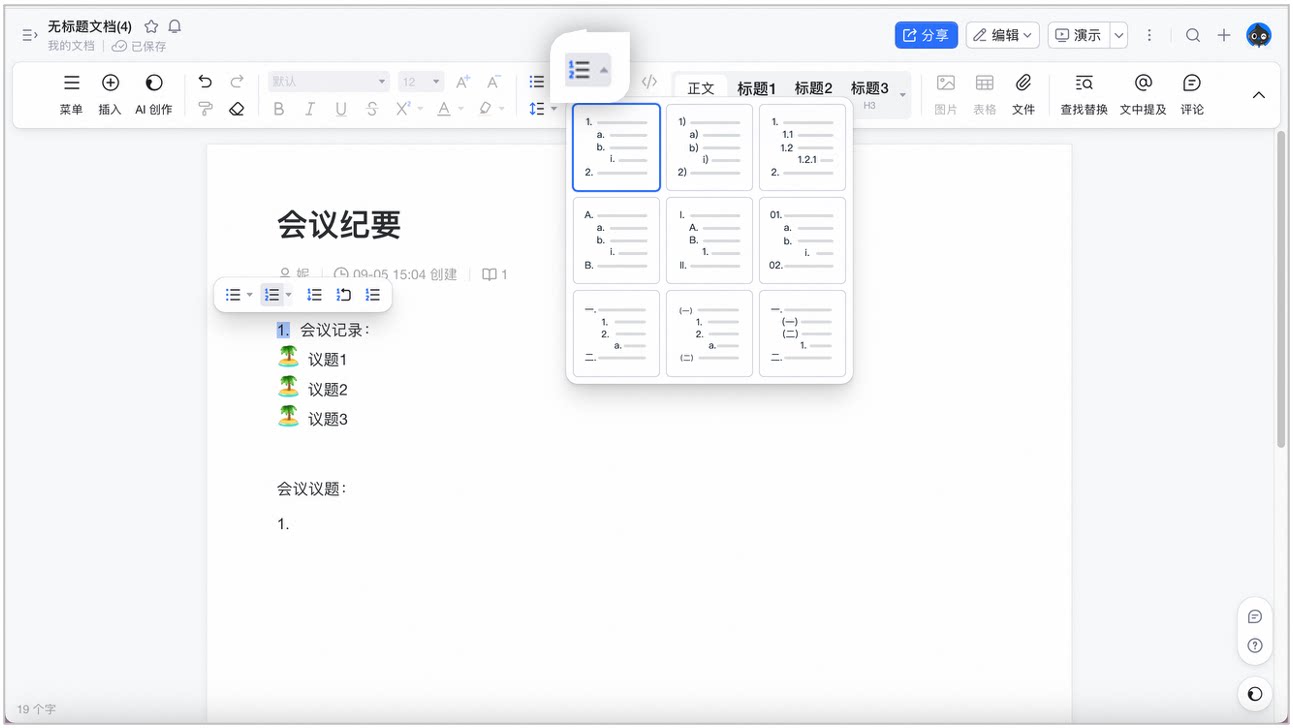Open the 默认 font family dropdown
The width and height of the screenshot is (1293, 728).
(329, 82)
